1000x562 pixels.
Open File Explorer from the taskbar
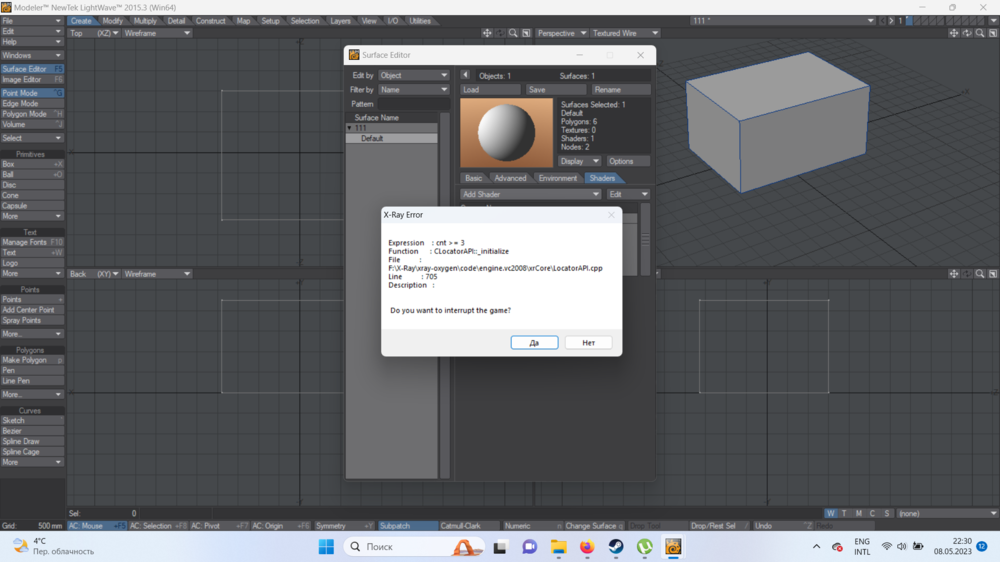point(558,547)
